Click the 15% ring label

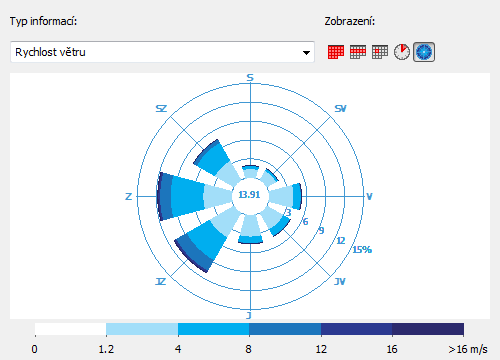[x=362, y=250]
